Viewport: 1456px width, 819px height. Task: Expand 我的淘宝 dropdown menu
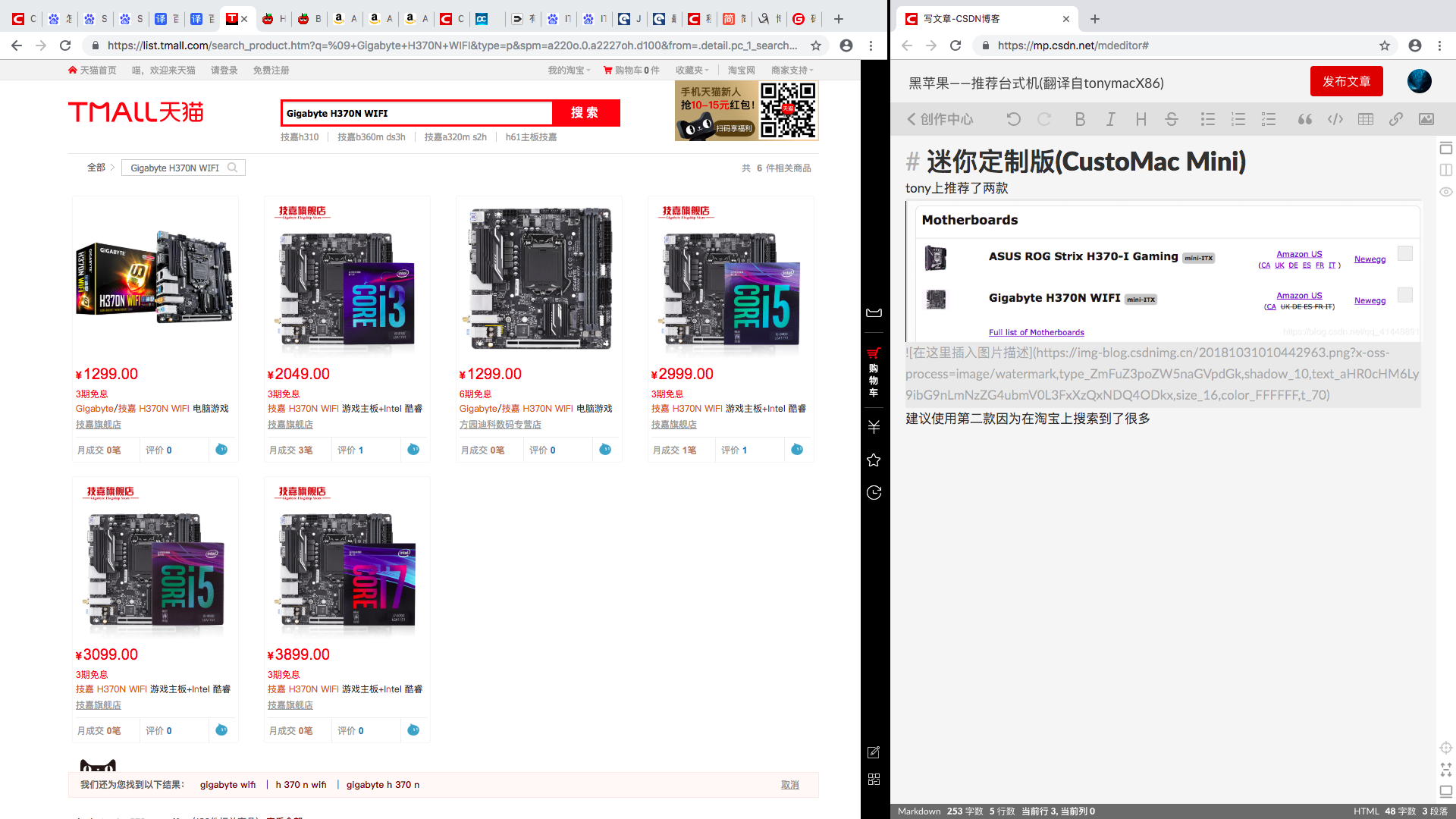(x=569, y=70)
